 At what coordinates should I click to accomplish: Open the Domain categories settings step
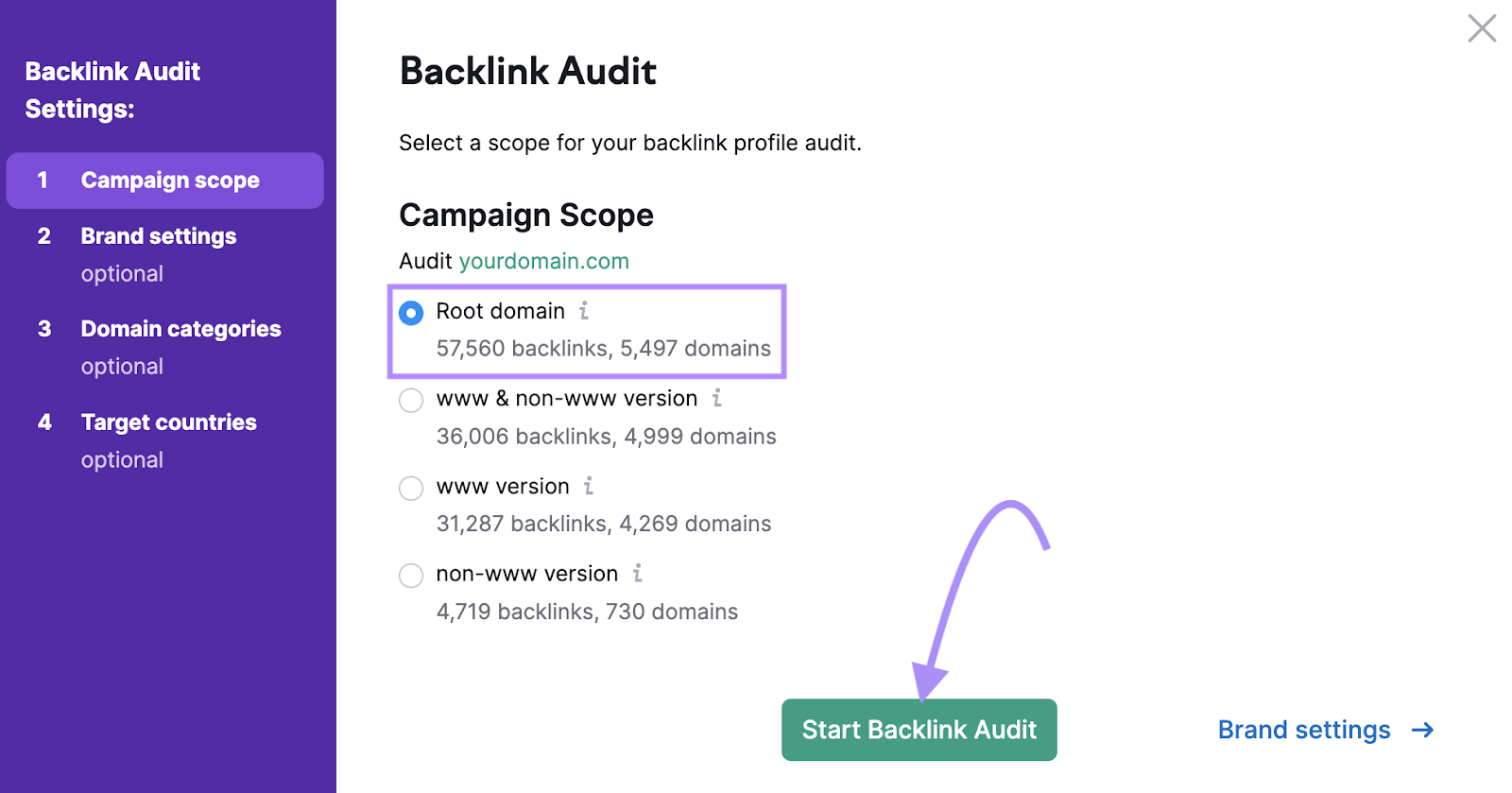point(180,329)
